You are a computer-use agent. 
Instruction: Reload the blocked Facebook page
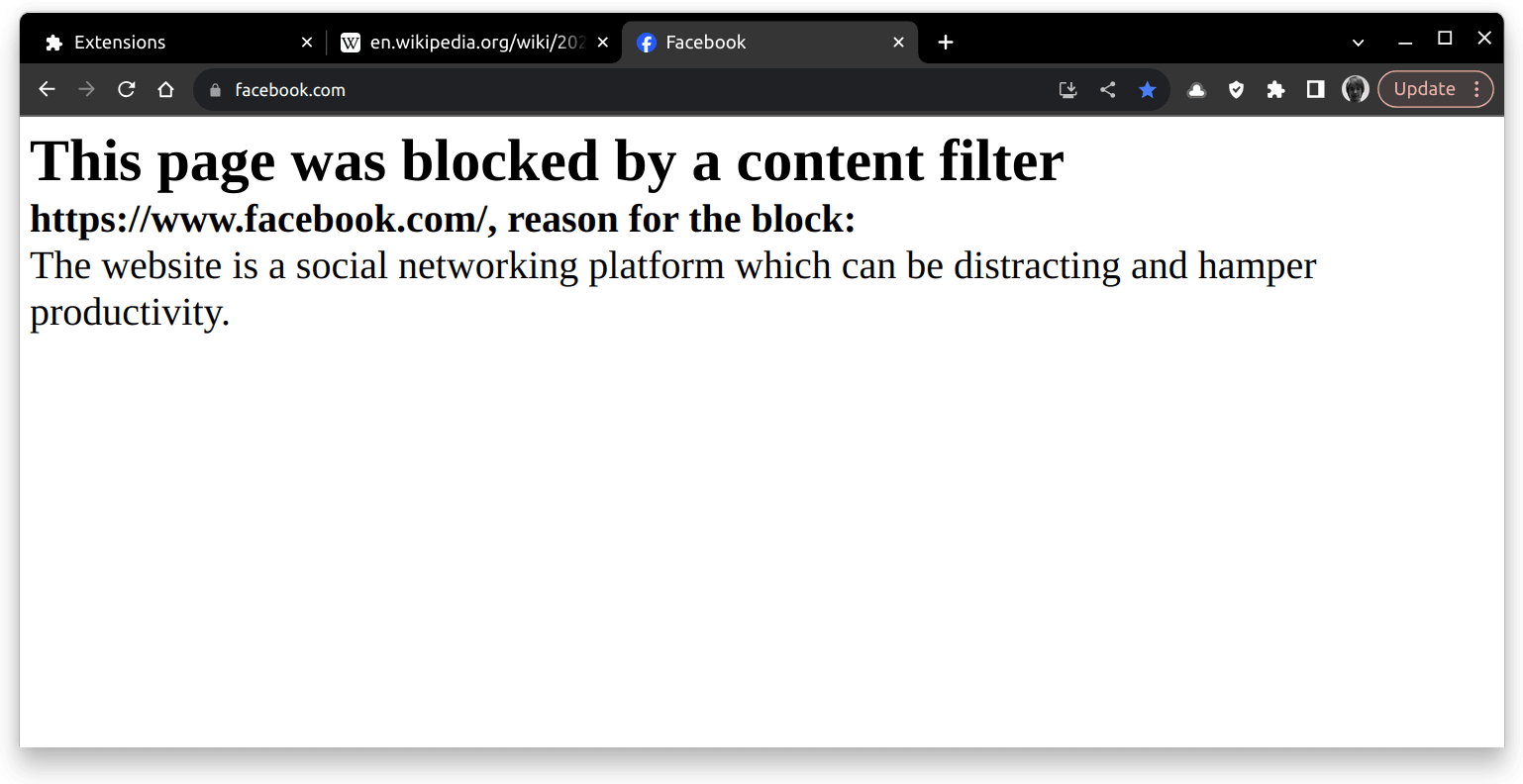pos(126,89)
